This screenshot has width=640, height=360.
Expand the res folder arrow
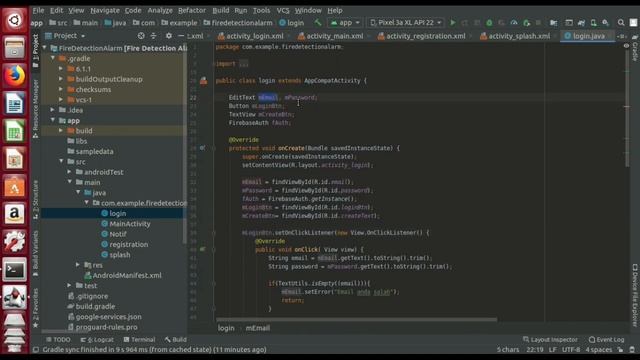point(78,265)
